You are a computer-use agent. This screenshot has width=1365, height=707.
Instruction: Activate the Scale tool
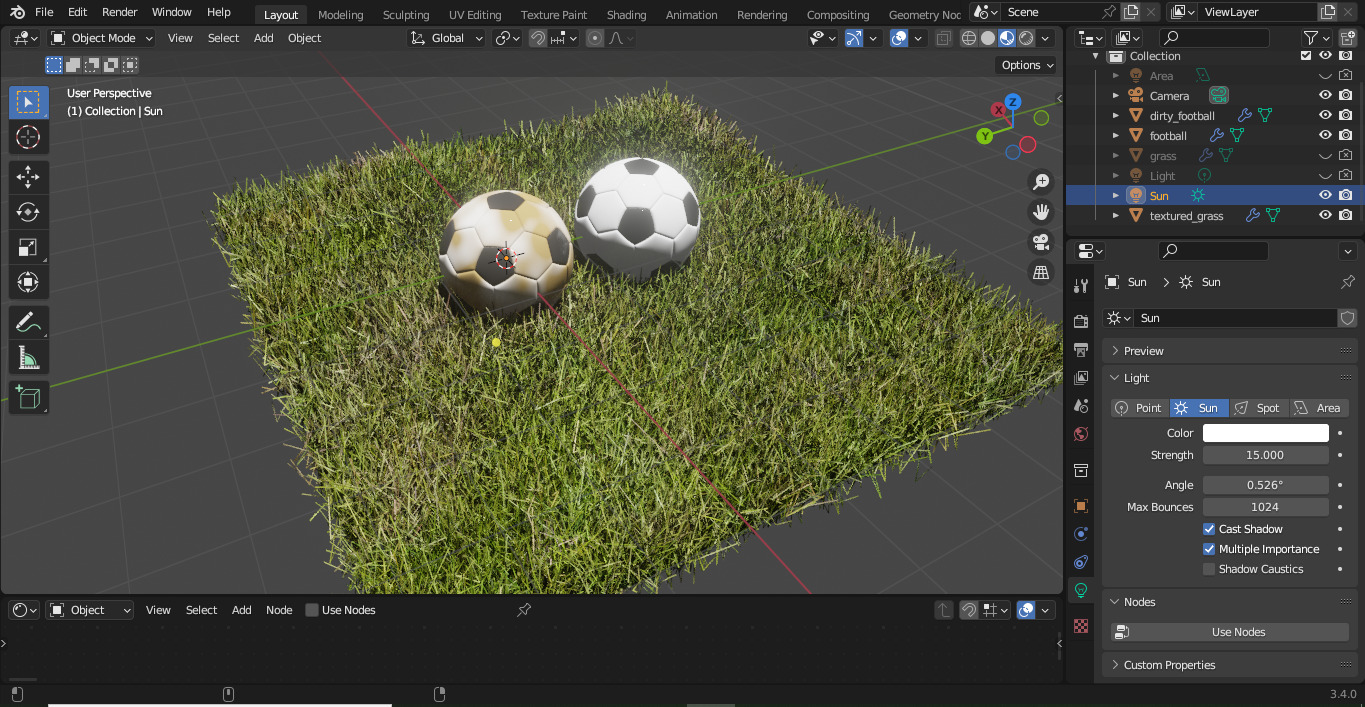click(28, 247)
